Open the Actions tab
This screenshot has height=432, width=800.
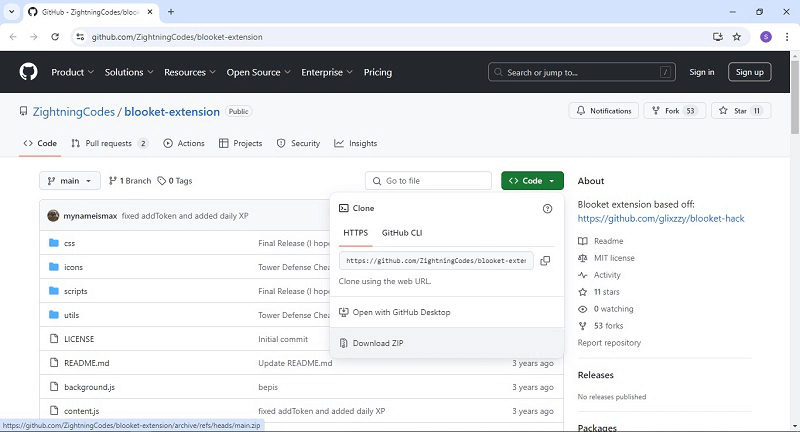184,143
